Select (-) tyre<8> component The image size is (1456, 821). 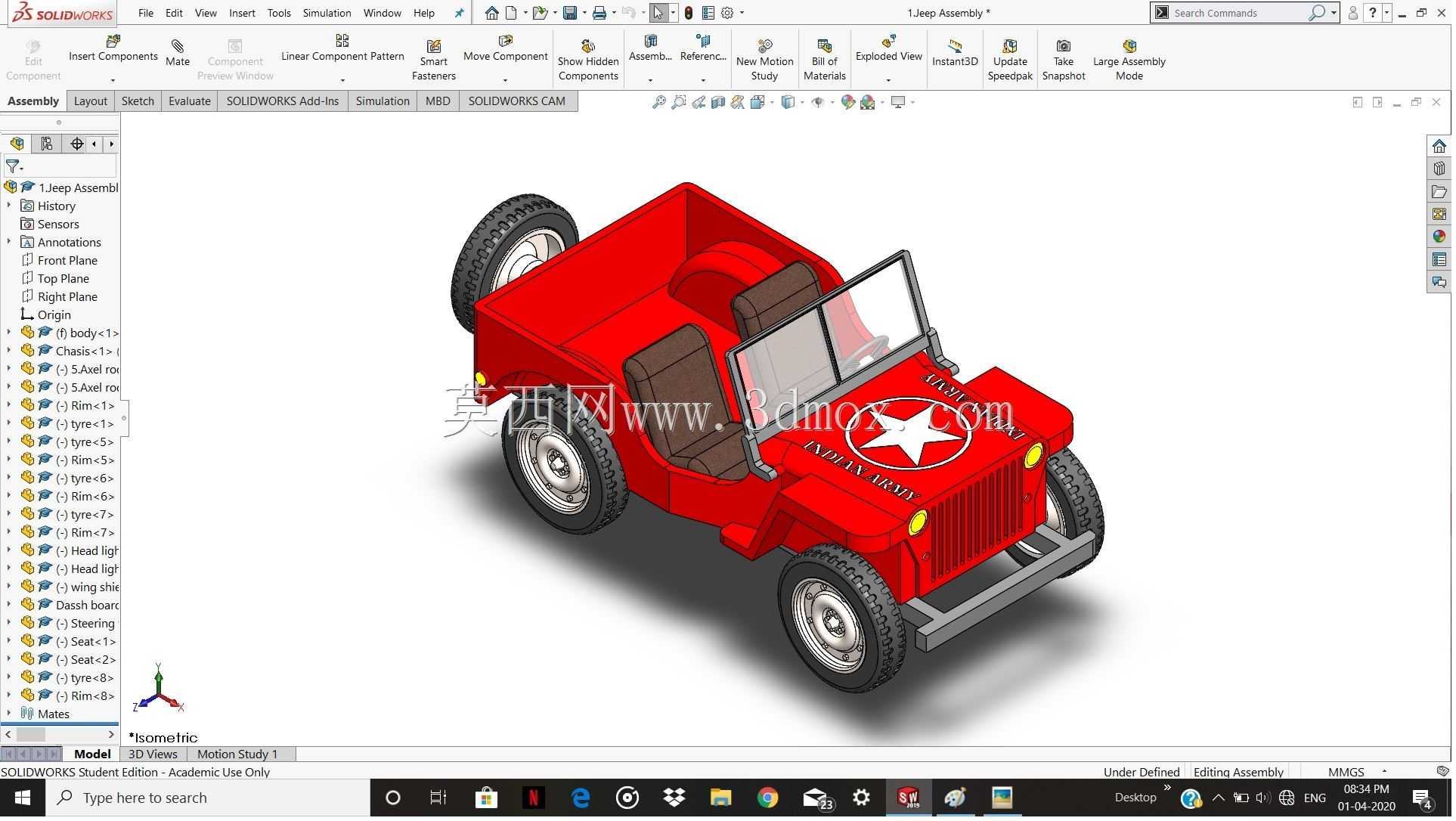click(85, 677)
